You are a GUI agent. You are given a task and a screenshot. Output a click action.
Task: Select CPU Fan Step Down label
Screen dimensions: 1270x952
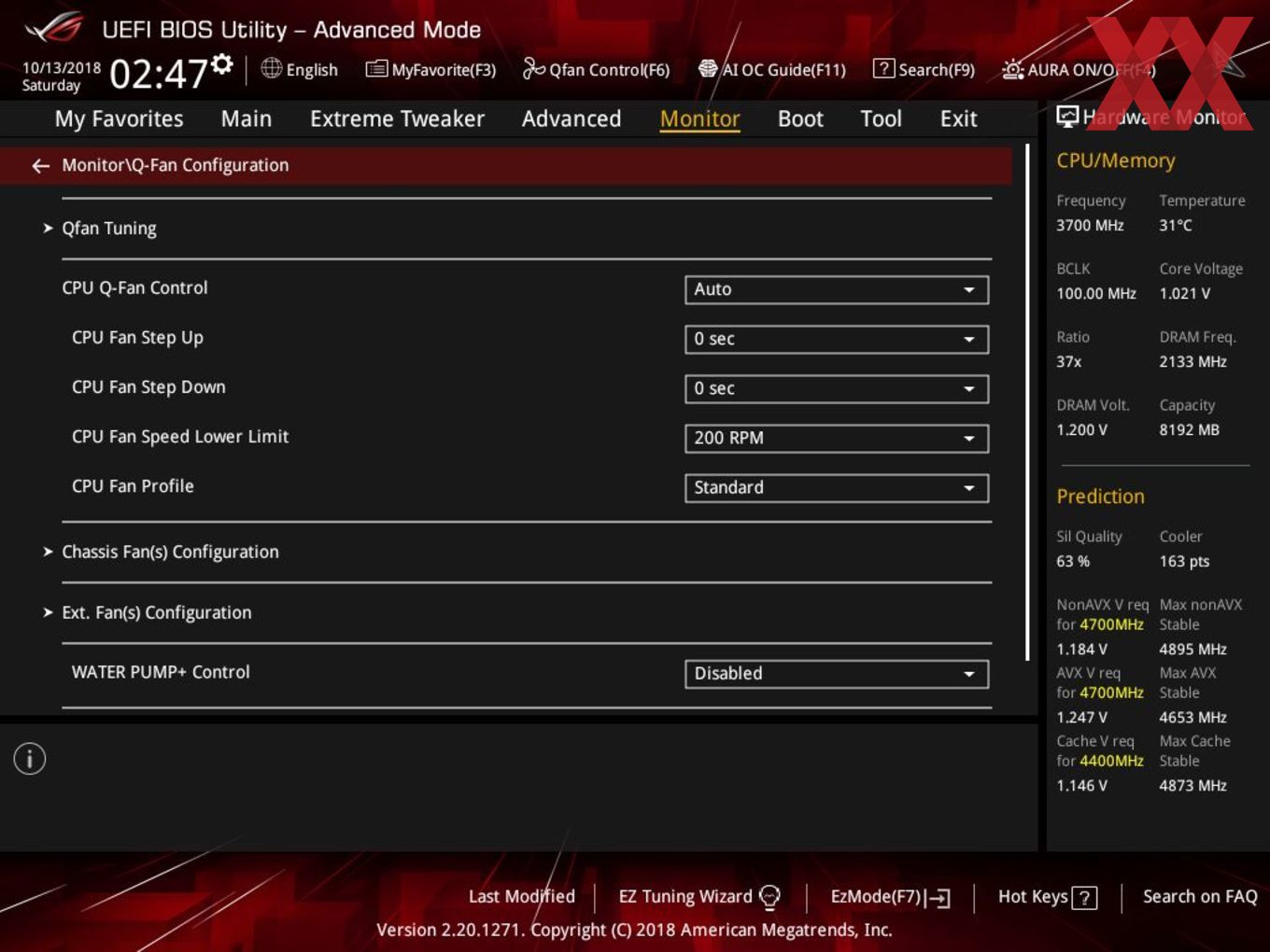coord(148,387)
